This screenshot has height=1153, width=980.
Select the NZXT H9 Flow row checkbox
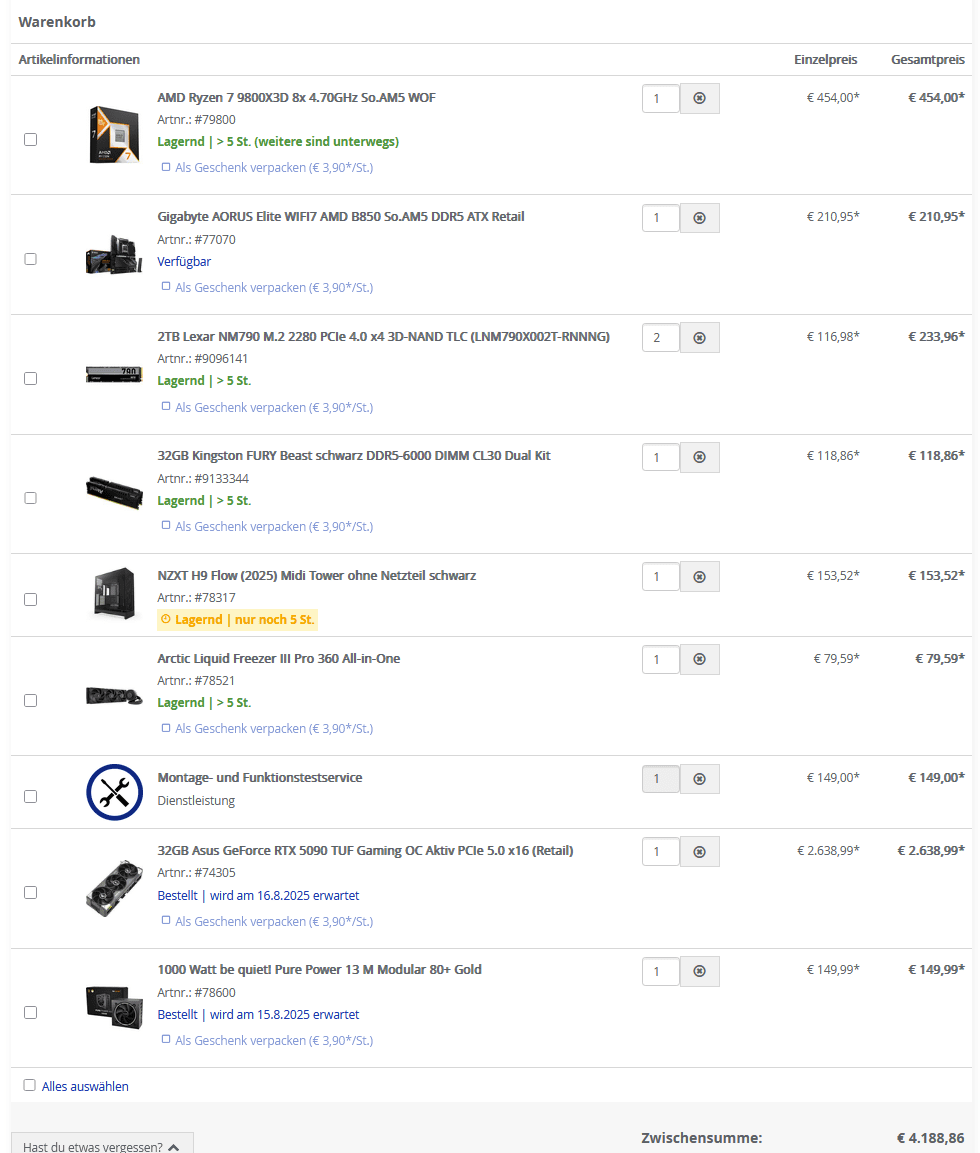(x=30, y=599)
